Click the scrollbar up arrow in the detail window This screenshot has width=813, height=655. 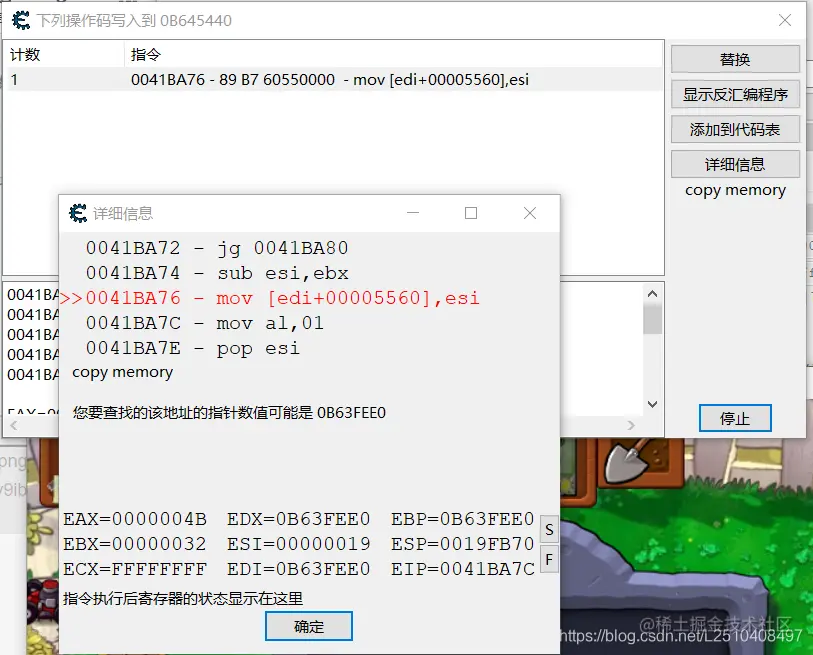(652, 292)
